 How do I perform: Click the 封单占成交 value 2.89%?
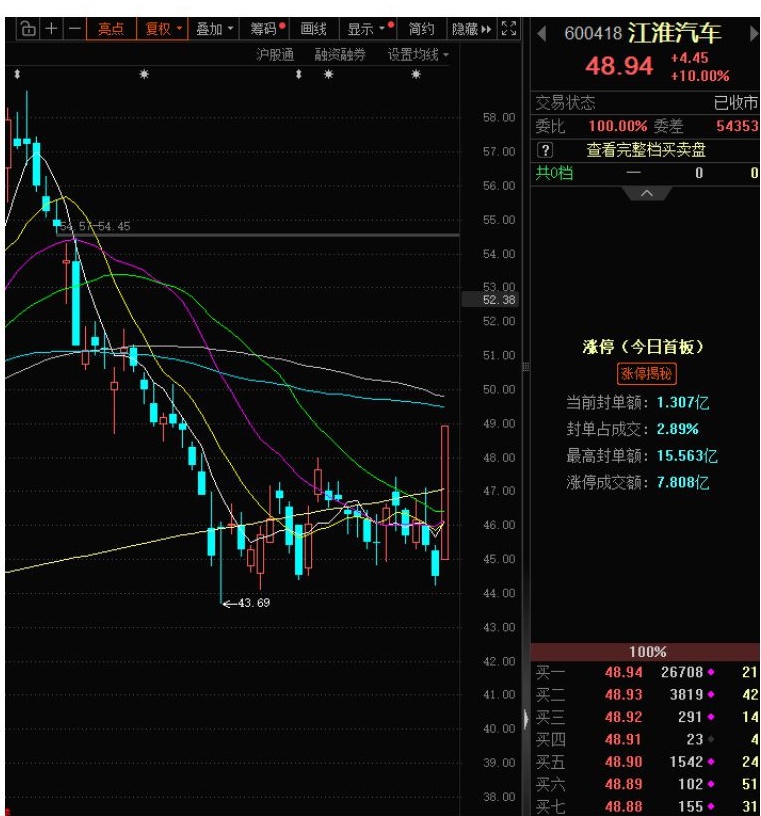(677, 429)
